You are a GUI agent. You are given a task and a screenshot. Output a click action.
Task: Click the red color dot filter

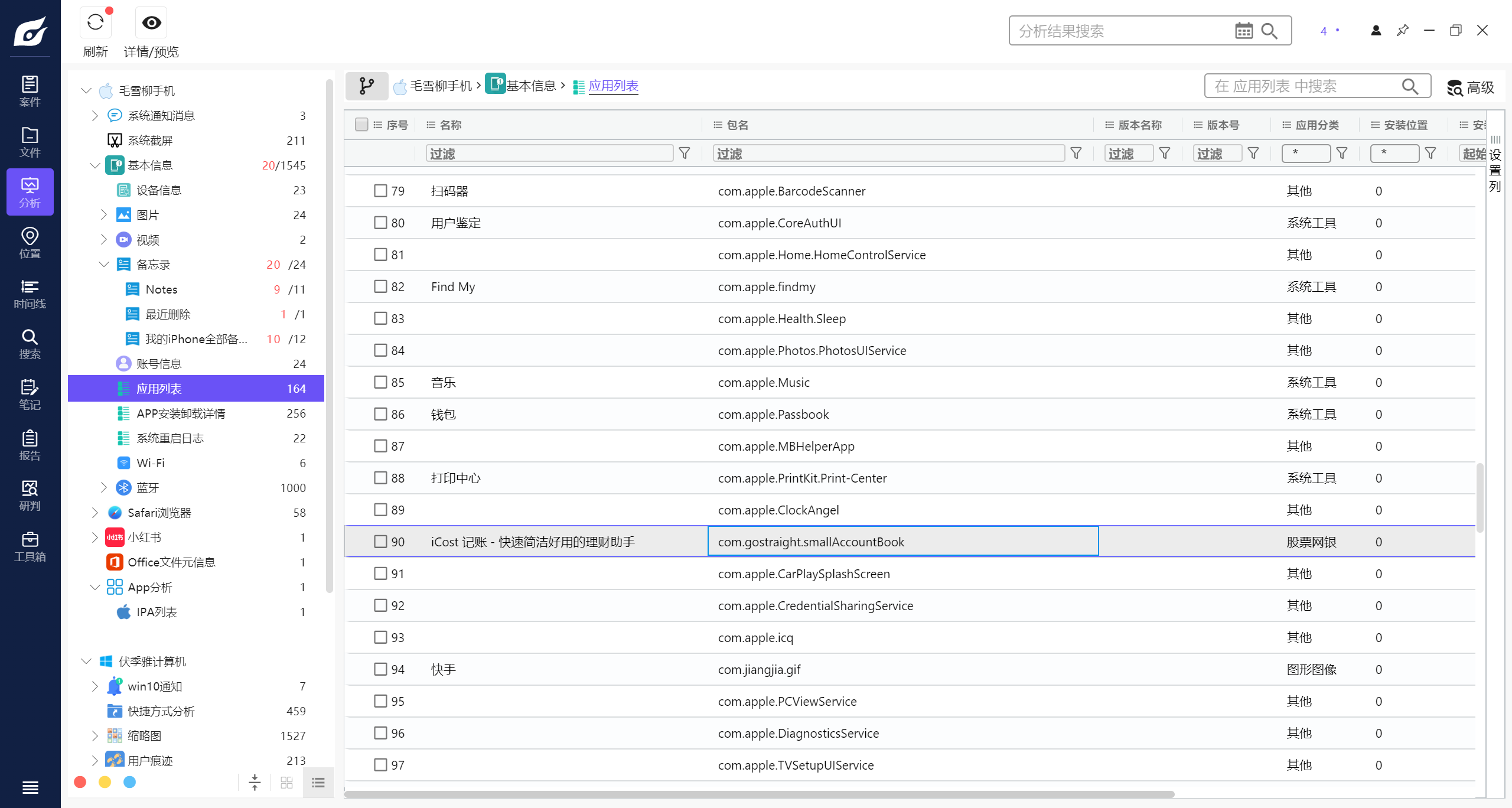pyautogui.click(x=80, y=782)
